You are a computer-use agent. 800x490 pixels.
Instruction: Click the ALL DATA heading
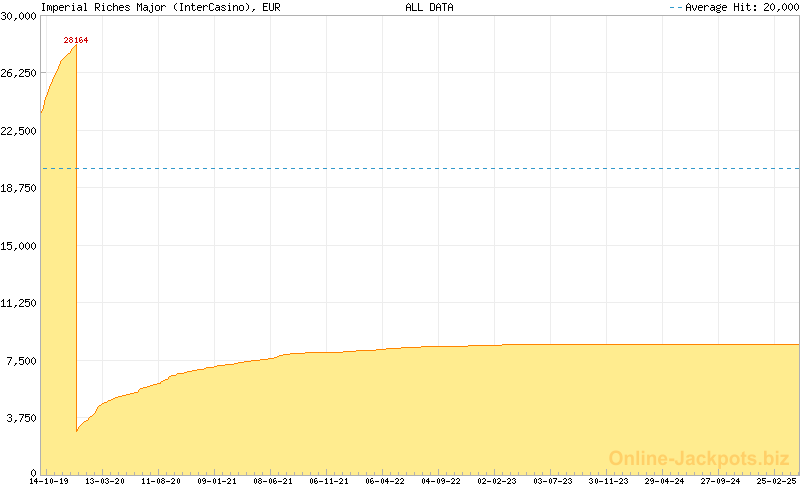[x=429, y=7]
